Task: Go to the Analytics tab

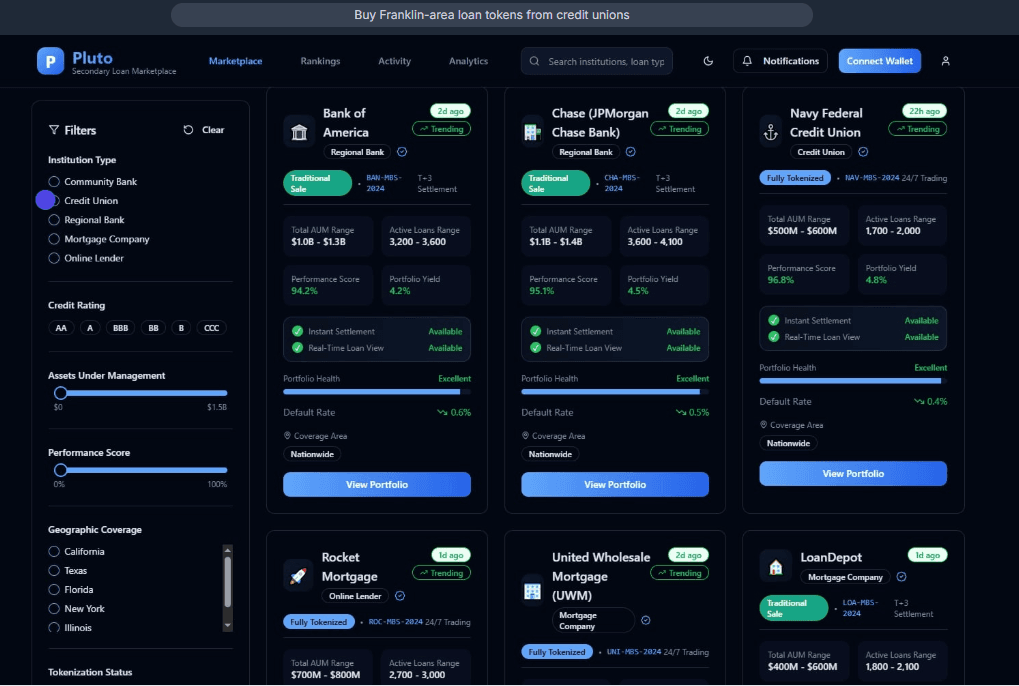Action: pyautogui.click(x=469, y=61)
